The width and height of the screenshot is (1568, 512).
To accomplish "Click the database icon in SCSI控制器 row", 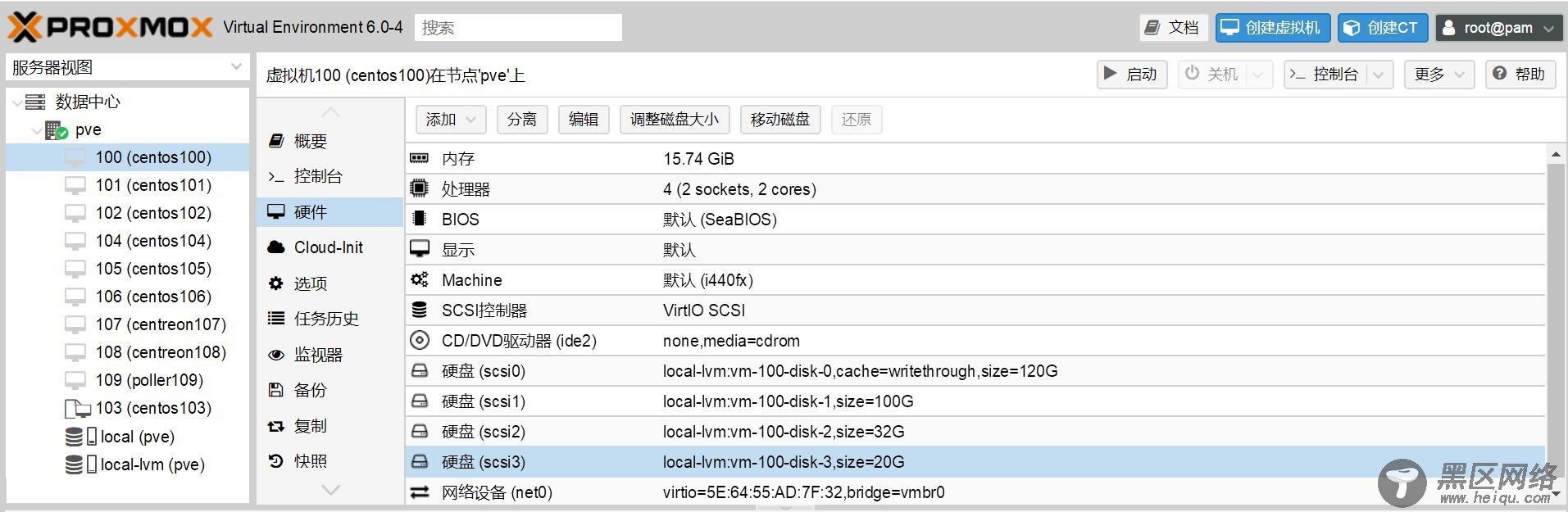I will [419, 310].
